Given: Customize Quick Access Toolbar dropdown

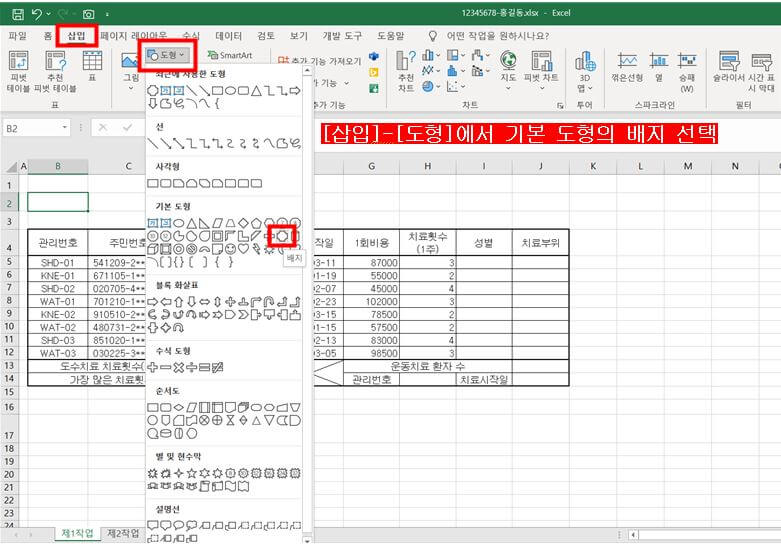Looking at the screenshot, I should pos(107,14).
